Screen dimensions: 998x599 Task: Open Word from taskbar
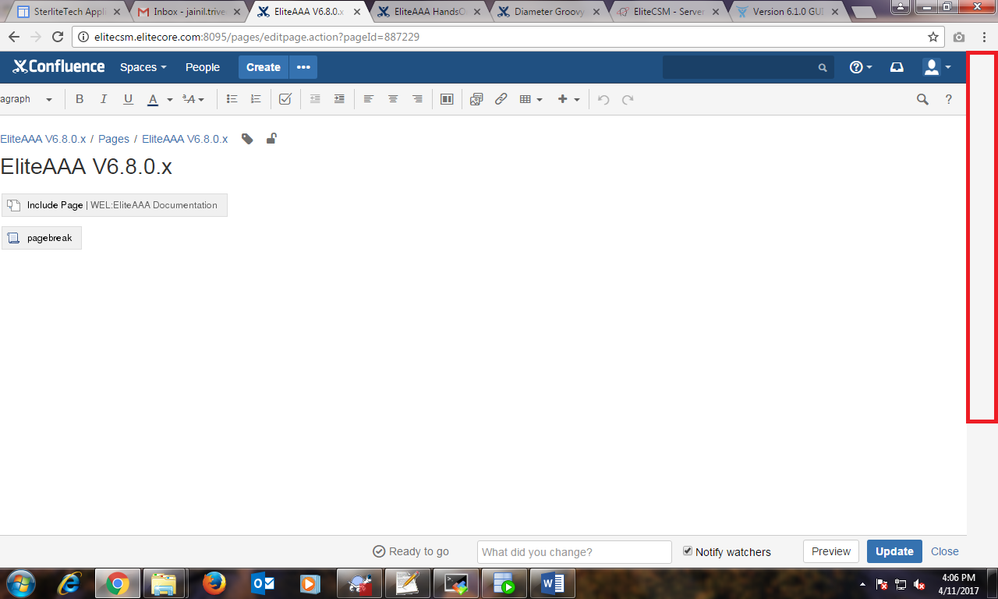pyautogui.click(x=551, y=583)
